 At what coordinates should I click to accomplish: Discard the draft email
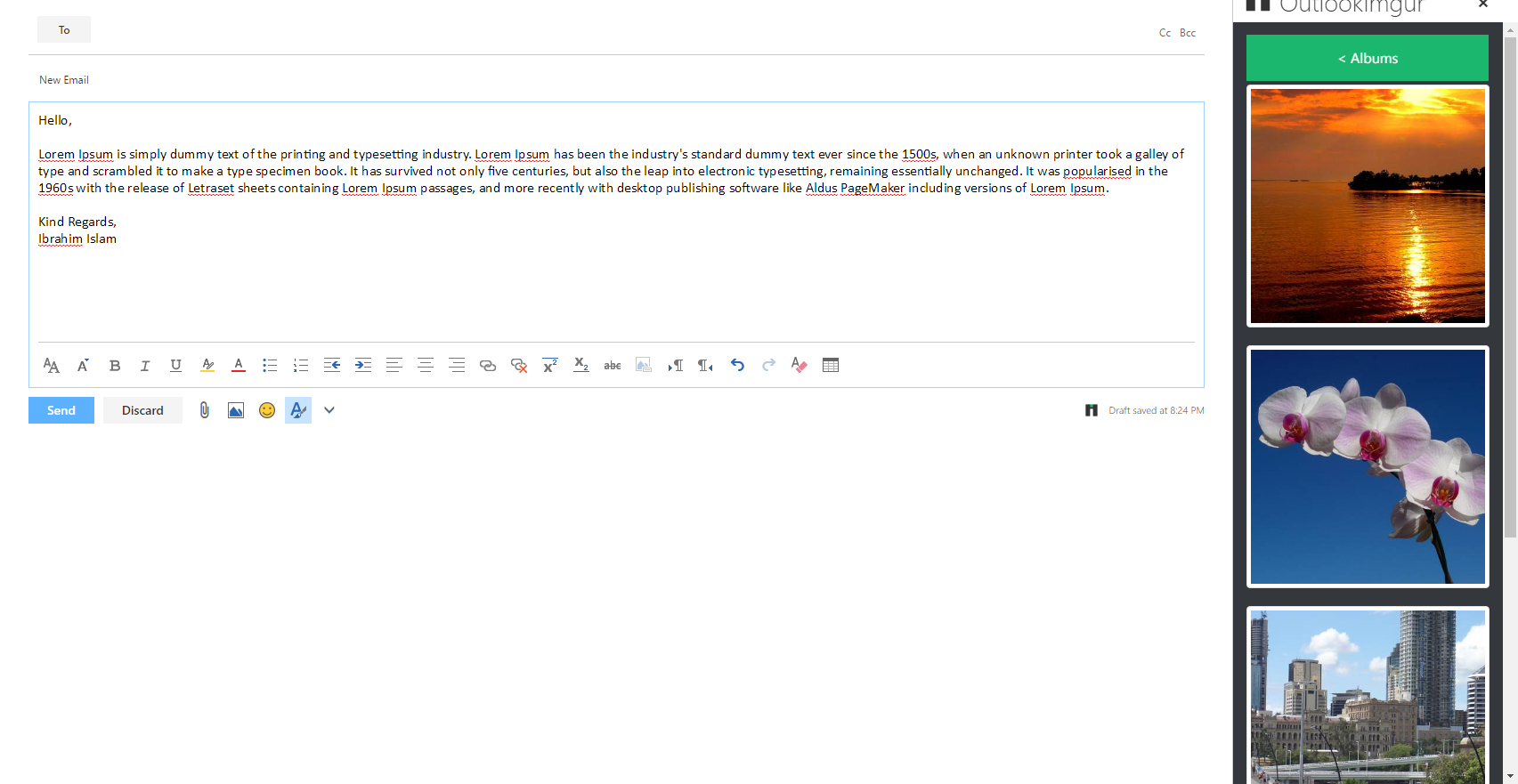click(142, 410)
